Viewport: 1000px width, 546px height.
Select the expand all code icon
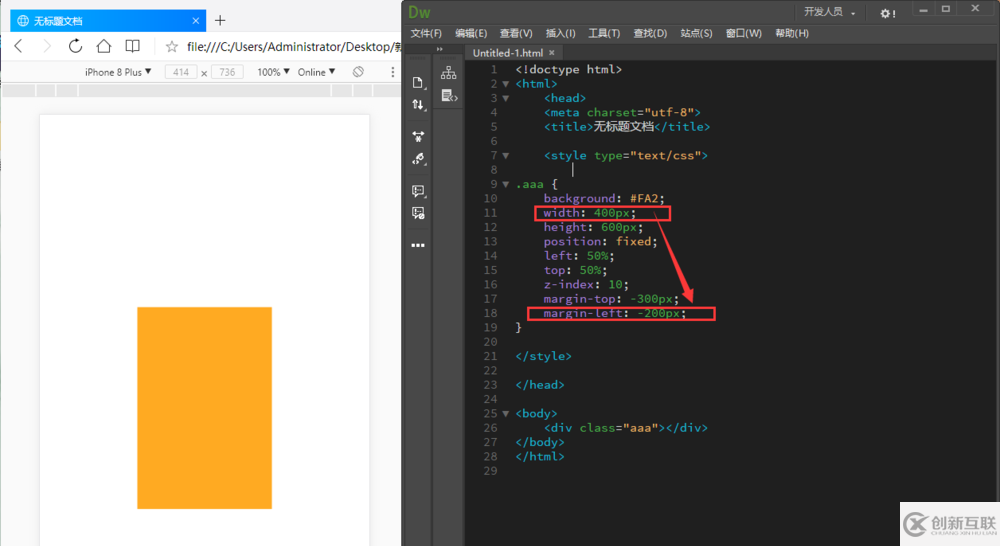tap(418, 136)
